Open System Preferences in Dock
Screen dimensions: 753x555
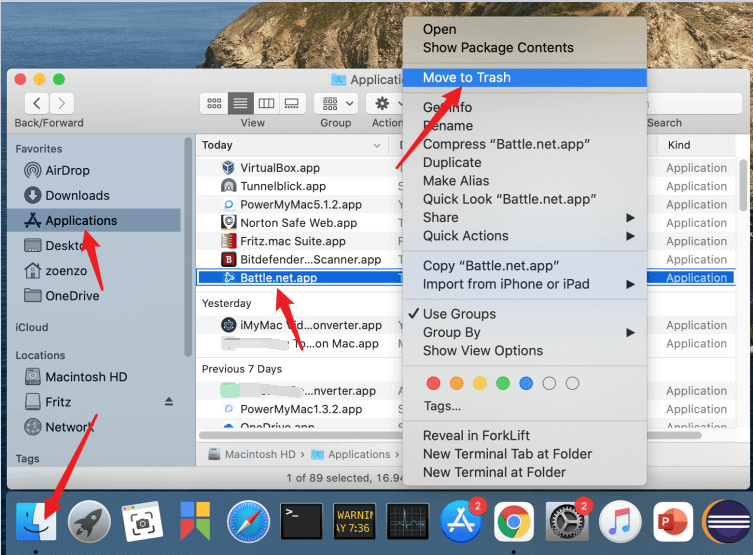point(567,521)
